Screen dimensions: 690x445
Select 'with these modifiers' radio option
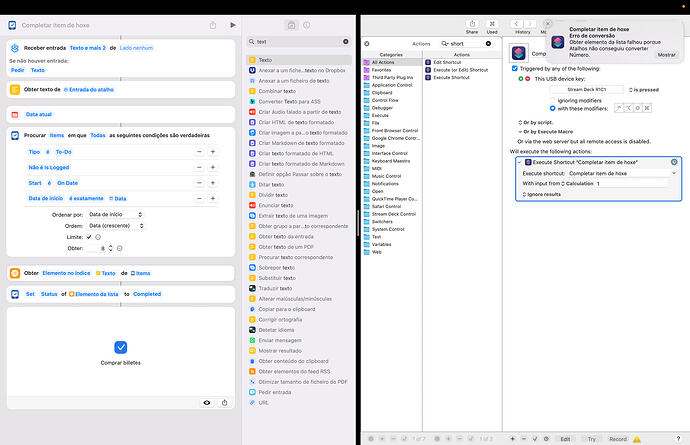[552, 108]
